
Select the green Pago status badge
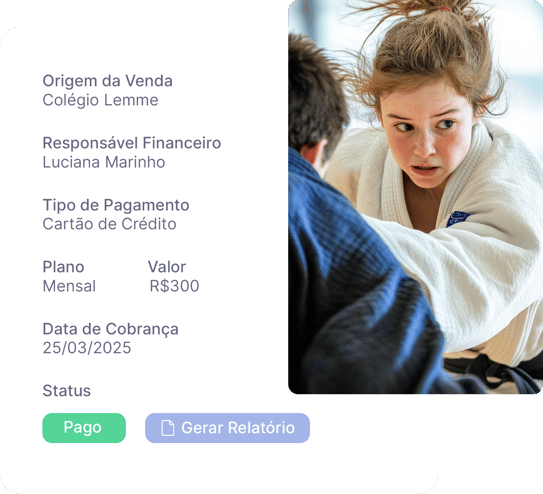click(x=84, y=428)
